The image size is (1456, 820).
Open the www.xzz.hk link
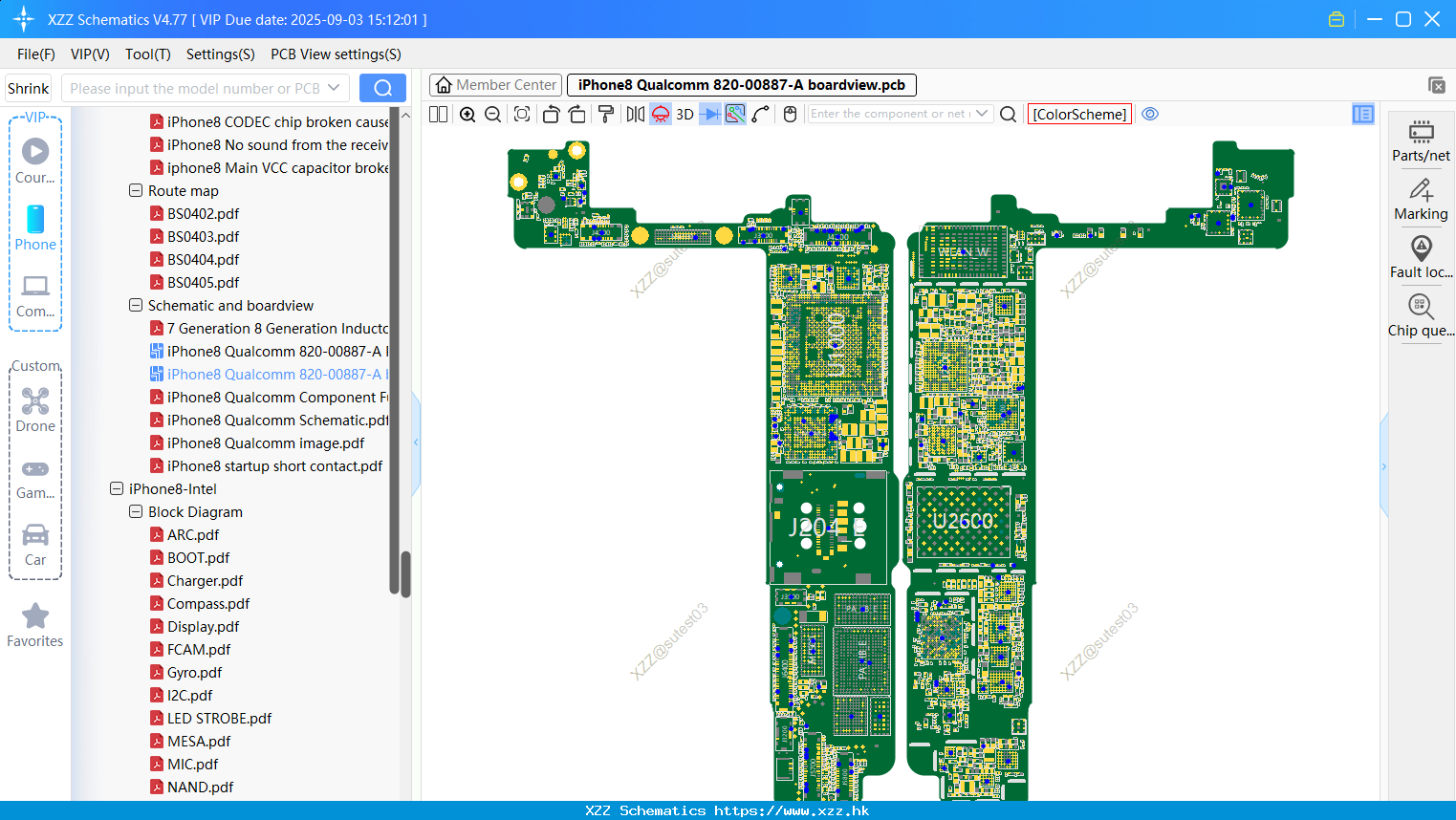(792, 810)
